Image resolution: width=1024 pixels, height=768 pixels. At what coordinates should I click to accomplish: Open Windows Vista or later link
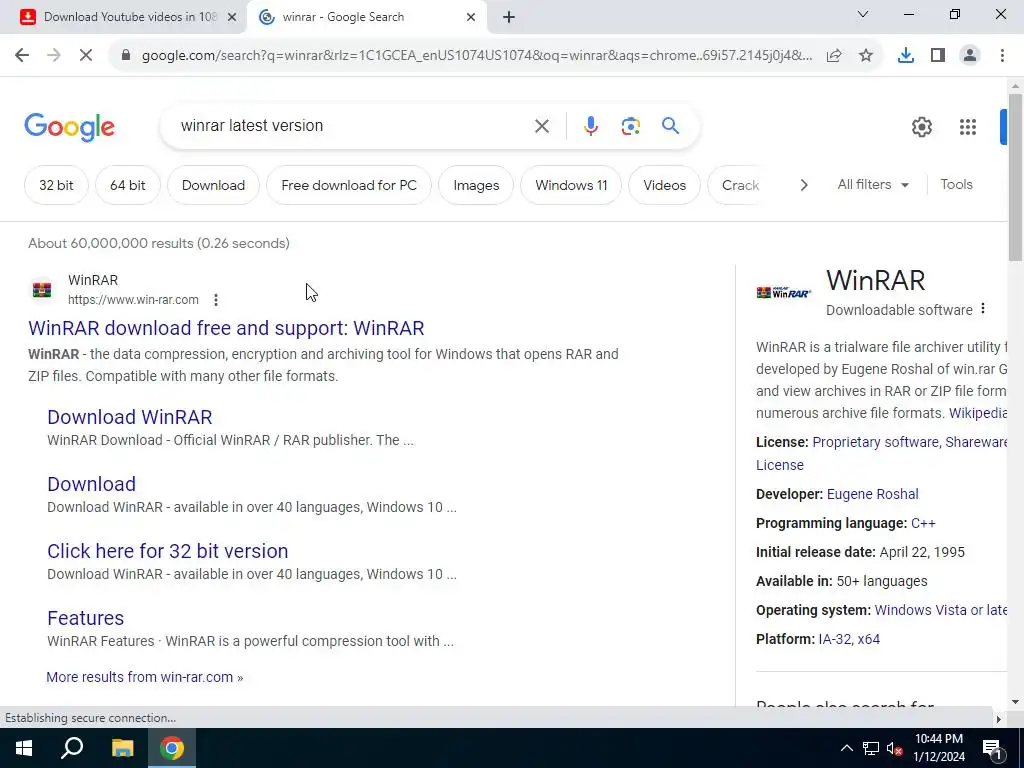(x=940, y=610)
